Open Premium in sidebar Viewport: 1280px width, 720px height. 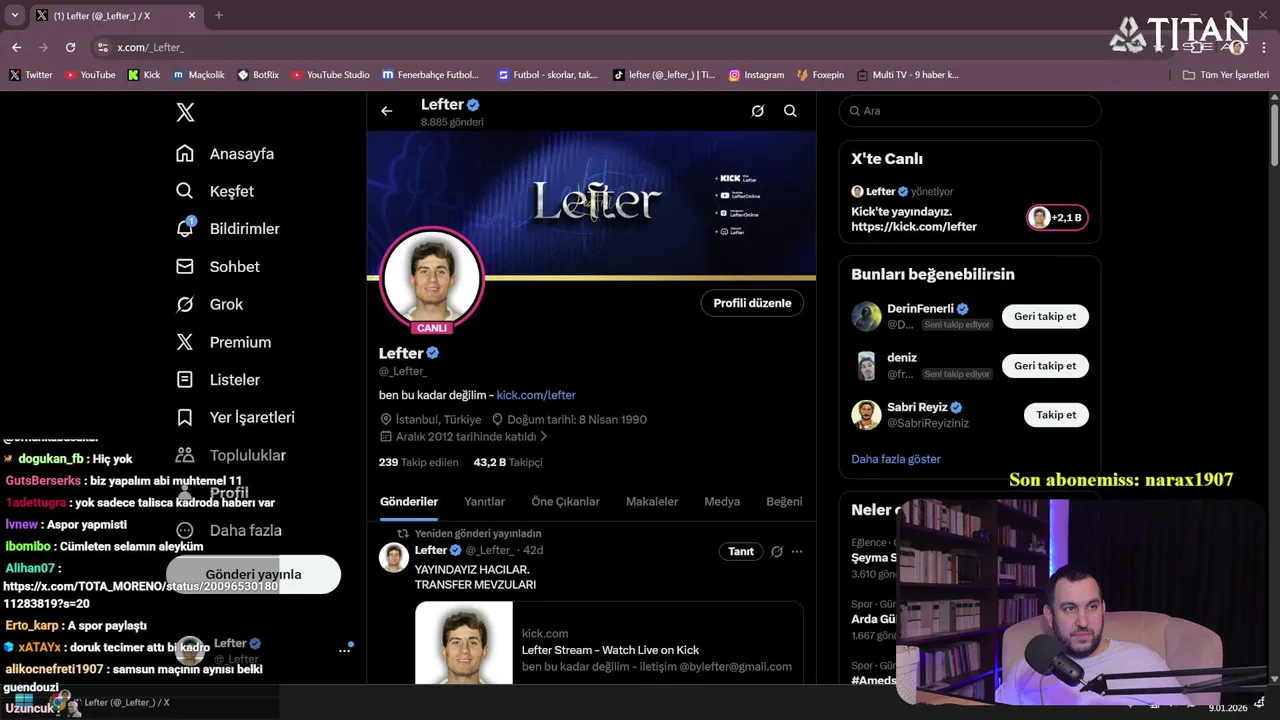[223, 342]
